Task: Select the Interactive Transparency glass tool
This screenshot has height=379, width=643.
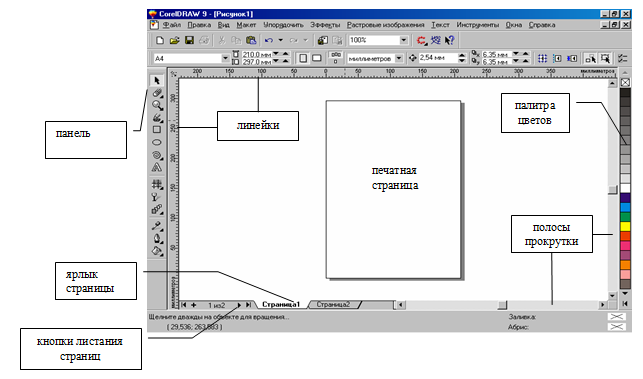Action: point(157,197)
